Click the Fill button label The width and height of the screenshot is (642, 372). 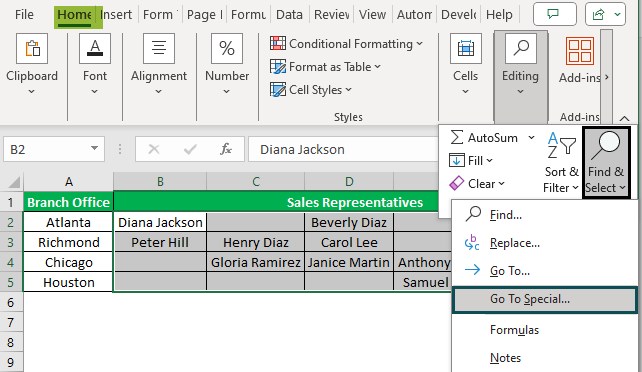[x=475, y=160]
